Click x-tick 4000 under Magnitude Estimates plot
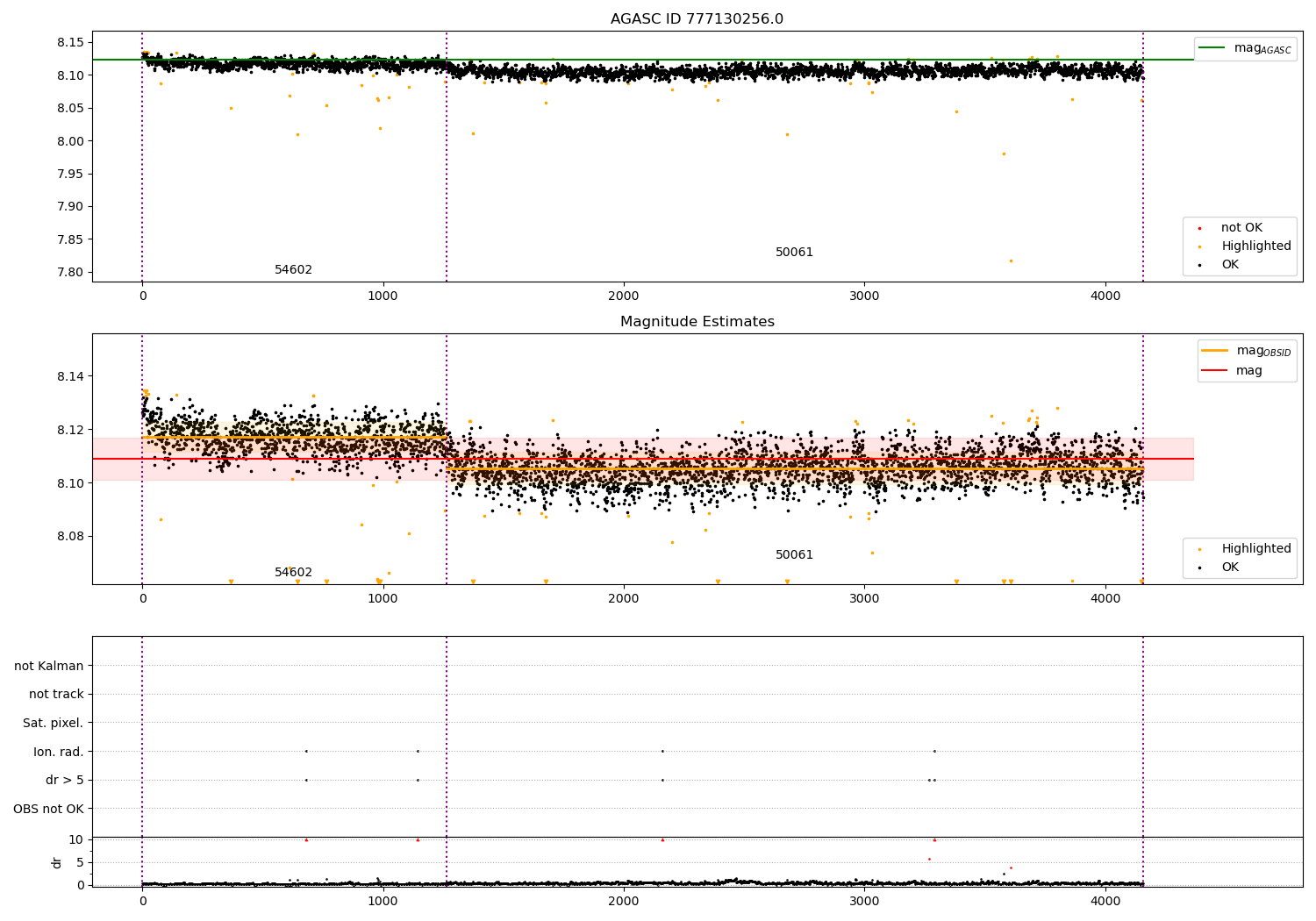Viewport: 1316px width, 921px height. pyautogui.click(x=1105, y=599)
